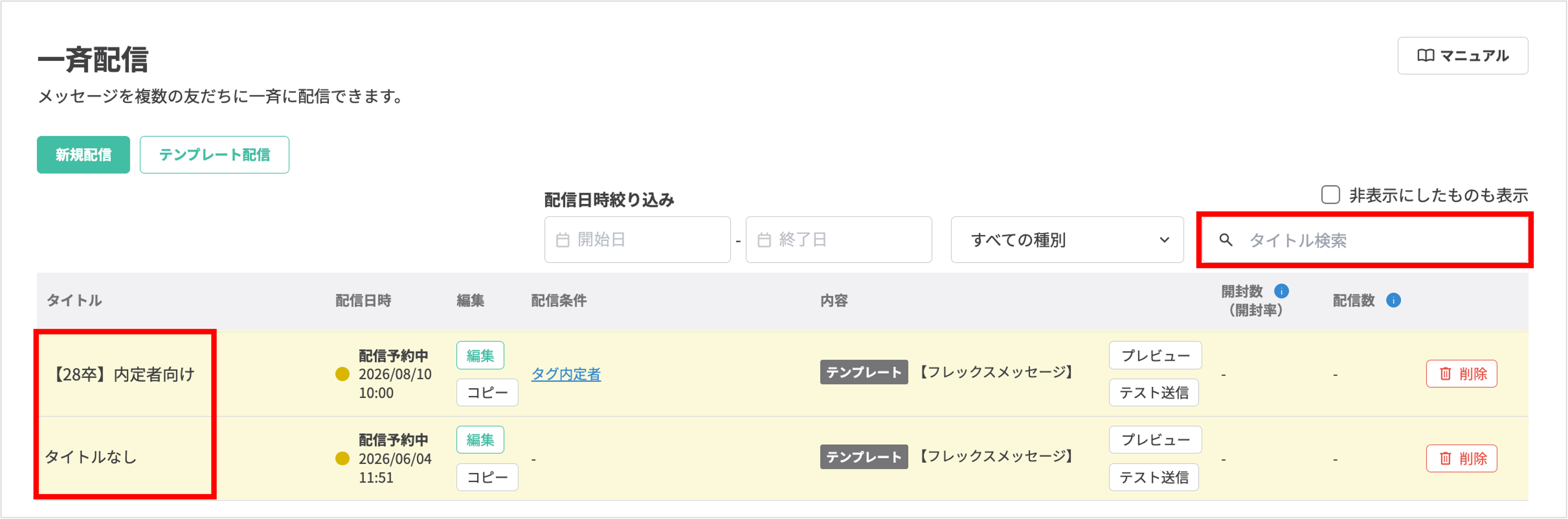Open the タグ内定者 link
The width and height of the screenshot is (1568, 519).
(566, 374)
